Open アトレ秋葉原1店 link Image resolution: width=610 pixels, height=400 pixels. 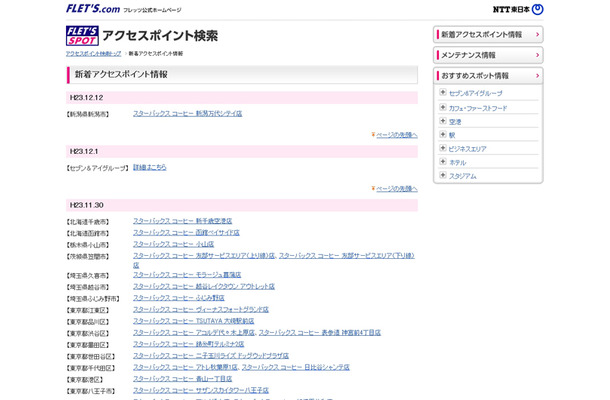tap(185, 367)
